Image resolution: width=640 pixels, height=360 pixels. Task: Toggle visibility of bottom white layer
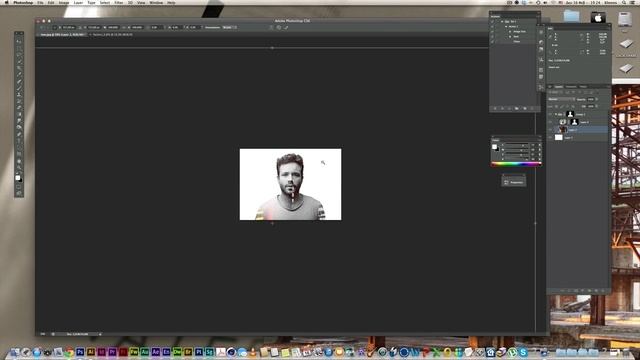pos(550,138)
